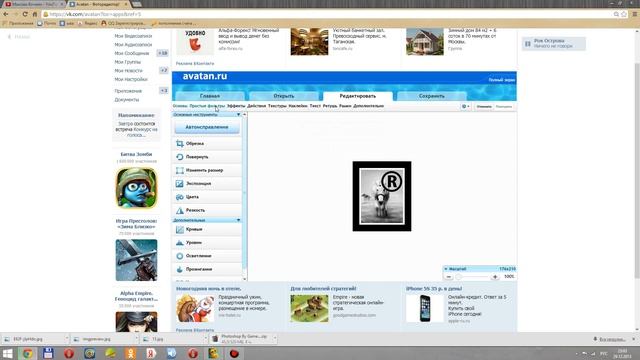Open the Уровни levels tool icon
Viewport: 640px width, 360px height.
click(x=180, y=242)
